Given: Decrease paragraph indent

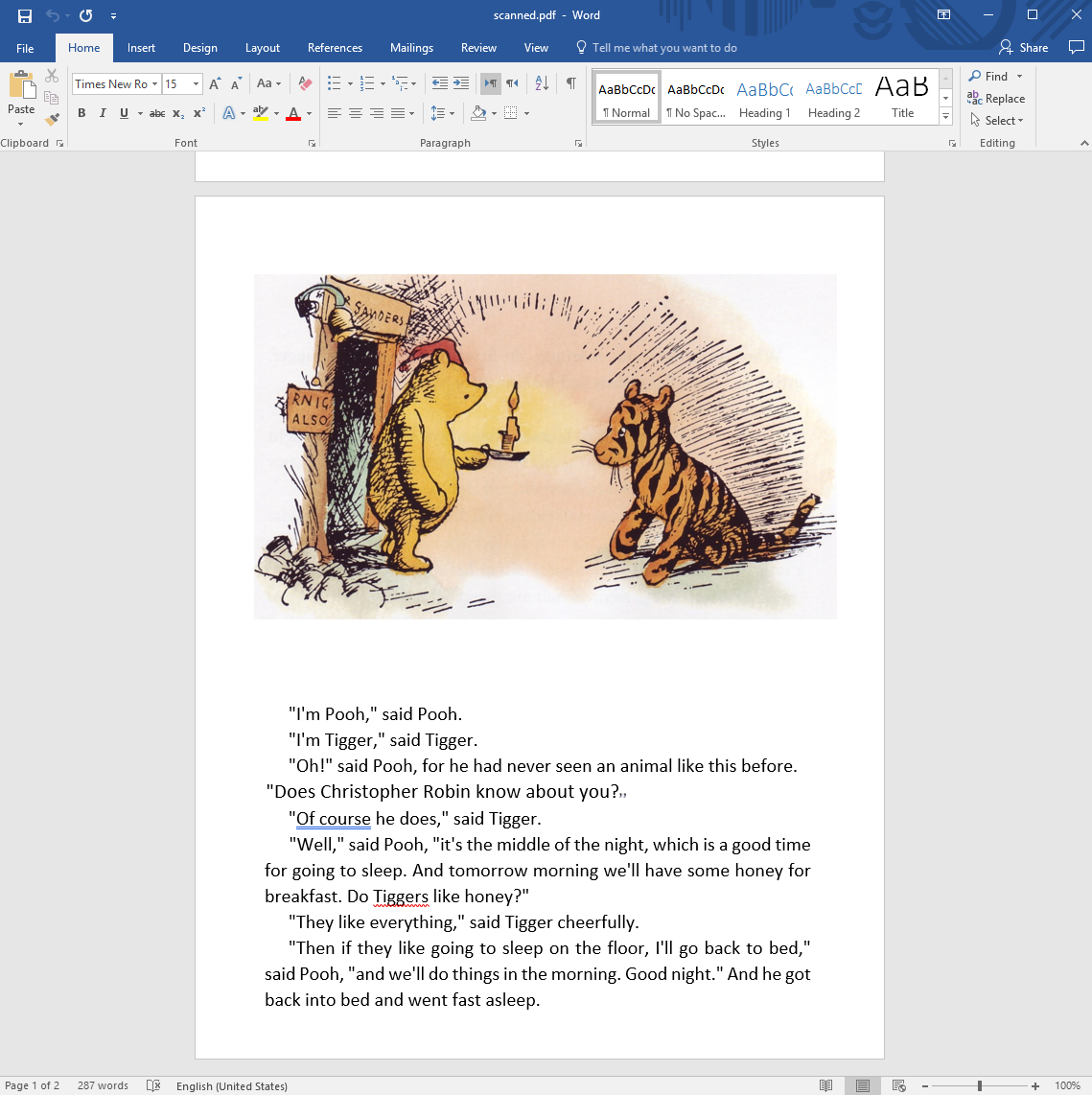Looking at the screenshot, I should (439, 83).
